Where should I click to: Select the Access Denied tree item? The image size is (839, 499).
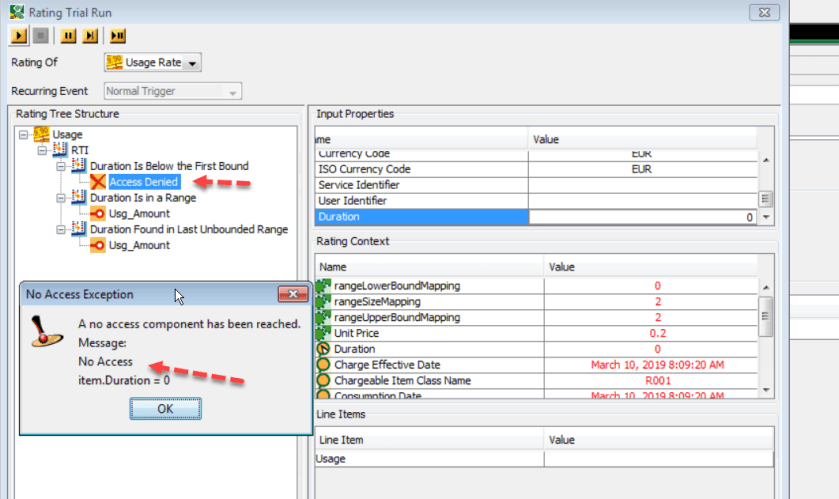click(144, 182)
